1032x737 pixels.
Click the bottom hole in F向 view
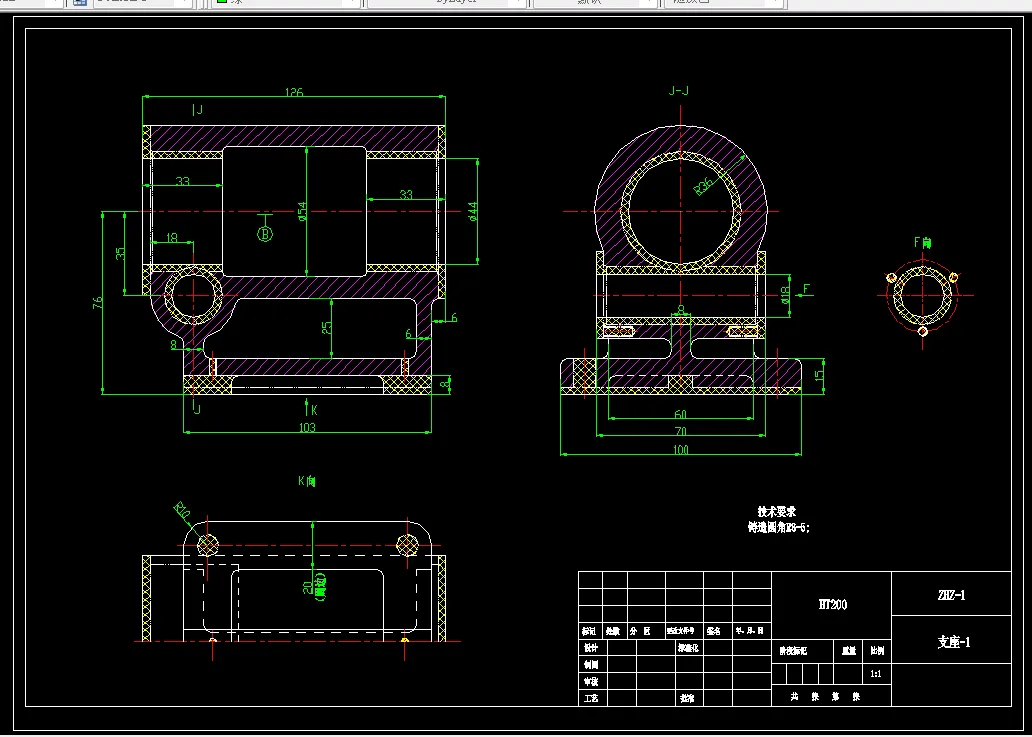(x=923, y=331)
